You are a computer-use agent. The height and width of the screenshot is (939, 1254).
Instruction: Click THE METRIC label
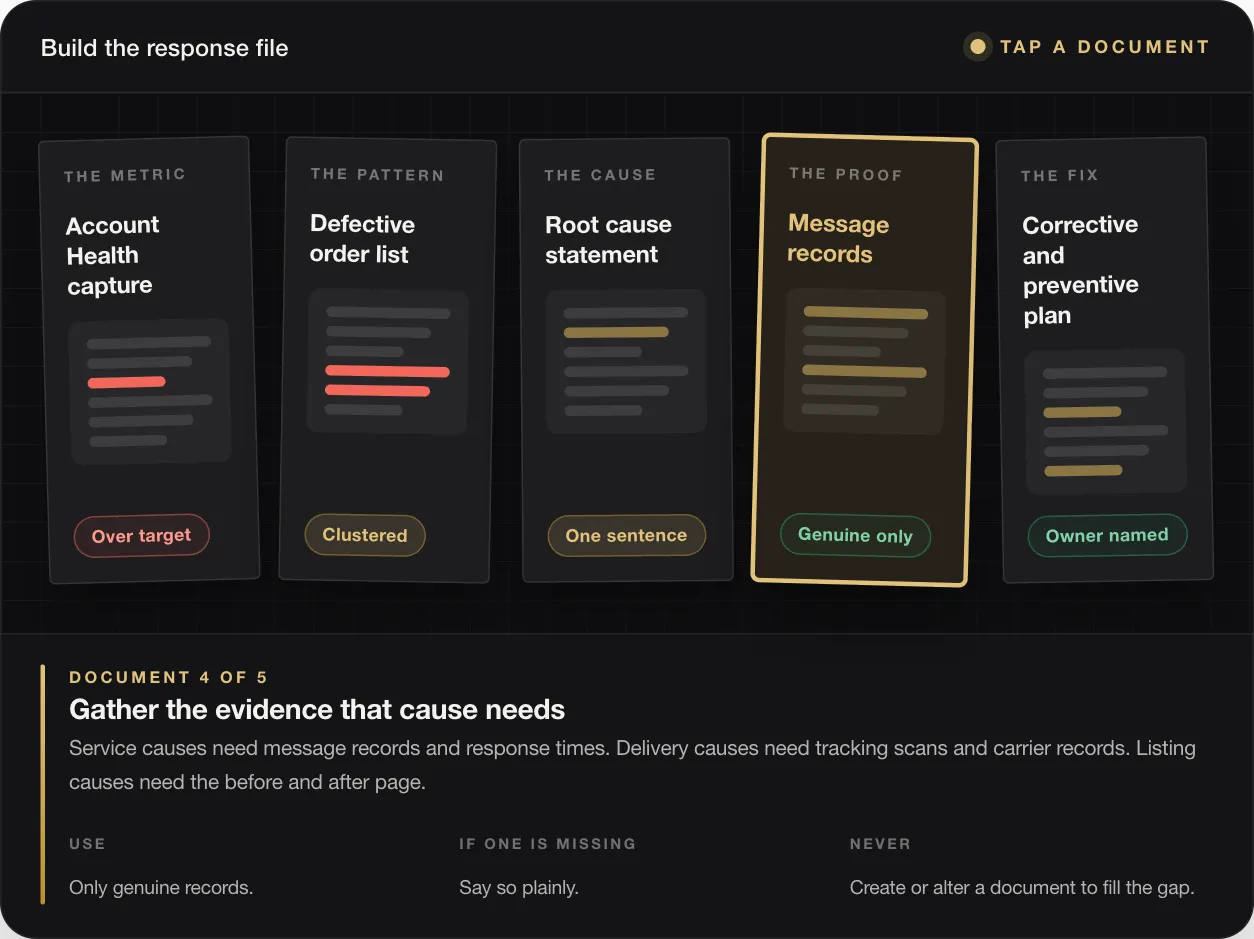125,176
